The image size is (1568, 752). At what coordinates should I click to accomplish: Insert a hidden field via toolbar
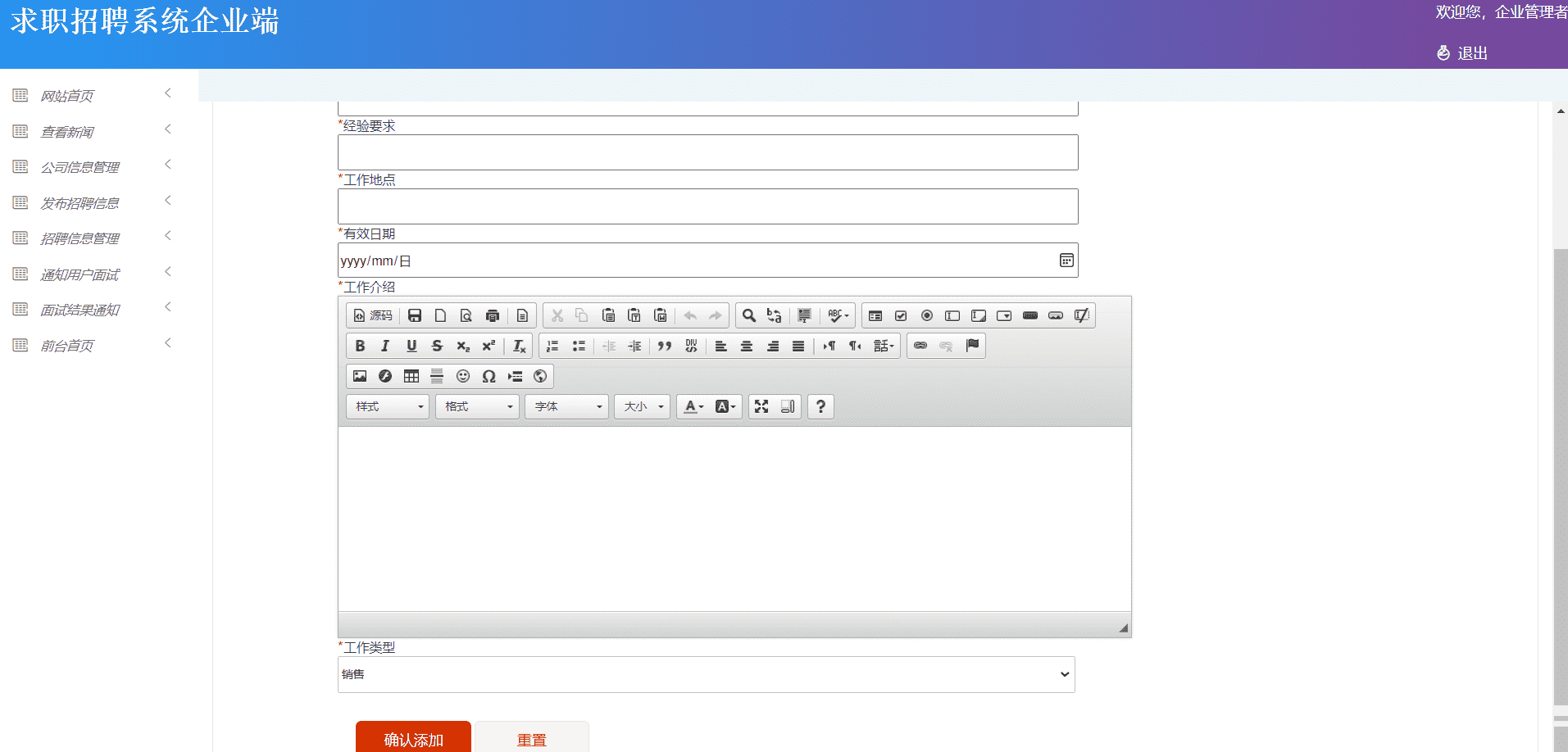[1082, 315]
